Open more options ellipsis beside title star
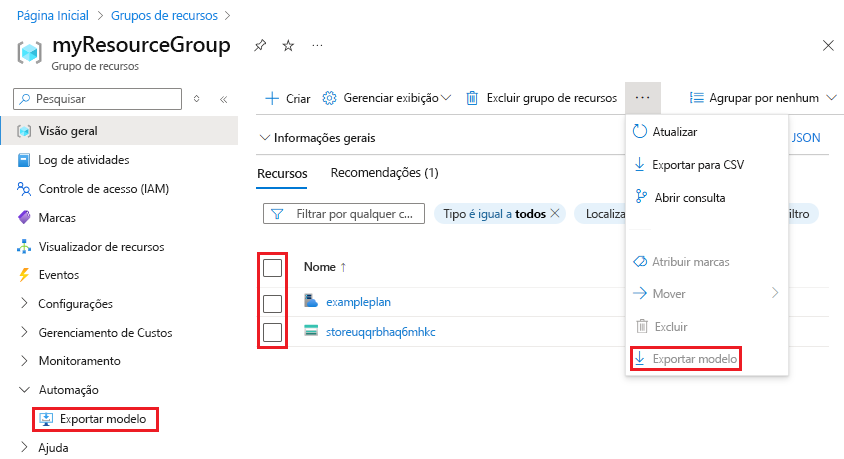The height and width of the screenshot is (459, 844). tap(318, 46)
